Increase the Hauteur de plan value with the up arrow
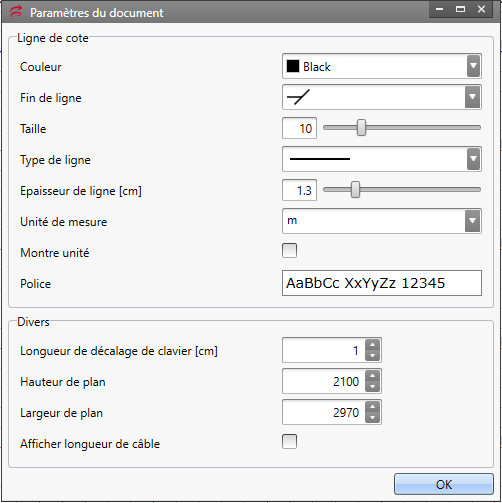The width and height of the screenshot is (502, 503). click(372, 376)
